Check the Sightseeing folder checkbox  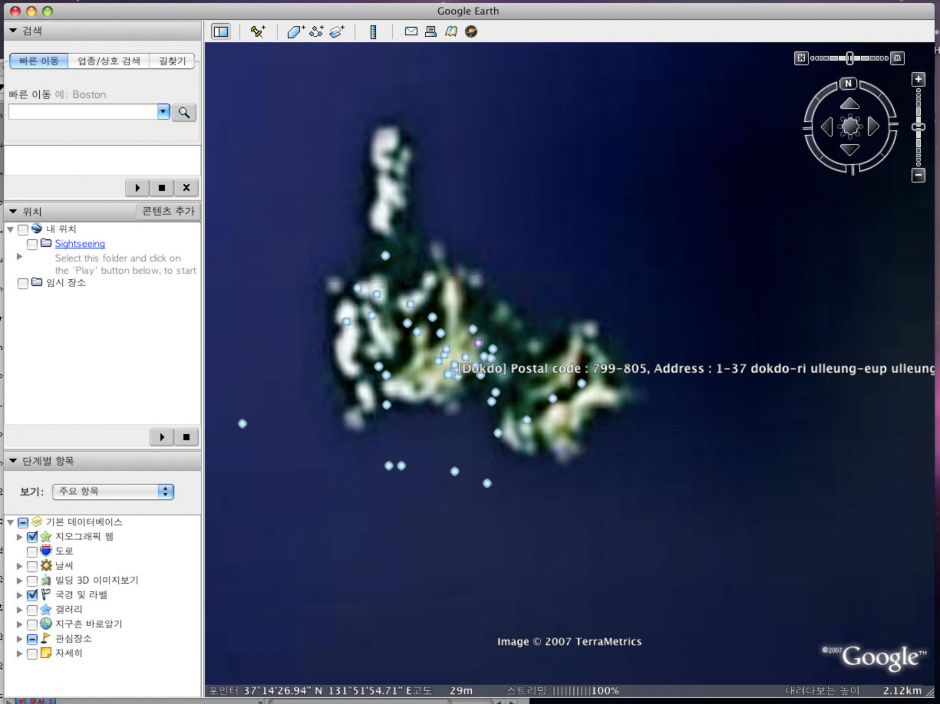pos(32,244)
